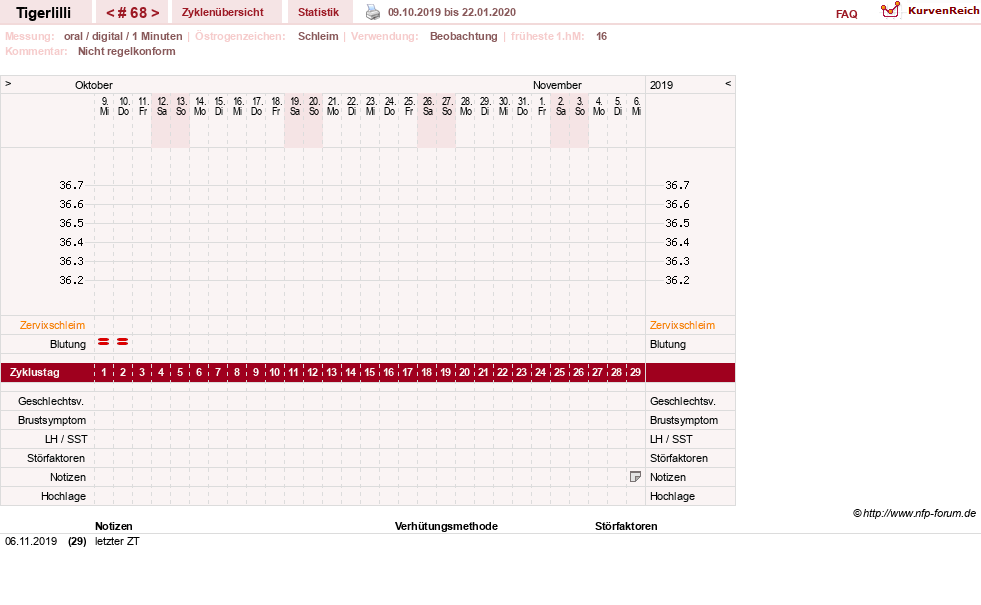
Task: Click the right '<' chart scroll arrow
Action: (728, 83)
